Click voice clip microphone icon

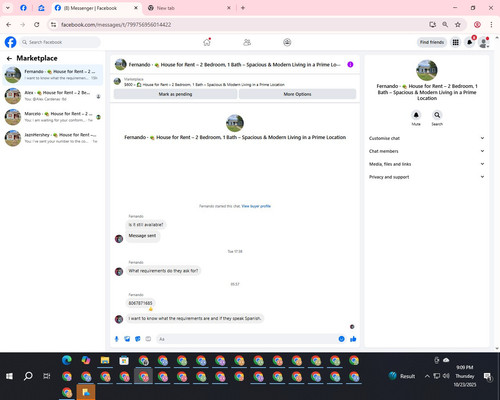116,339
